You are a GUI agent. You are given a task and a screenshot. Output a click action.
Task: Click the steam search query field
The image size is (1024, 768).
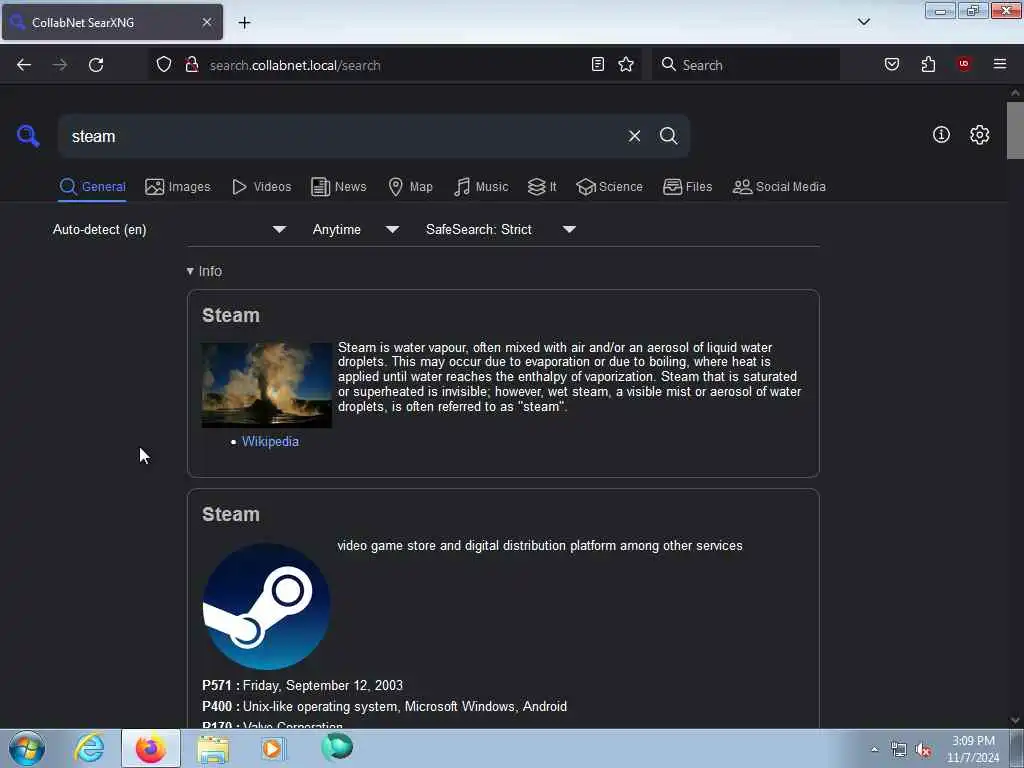click(x=343, y=136)
